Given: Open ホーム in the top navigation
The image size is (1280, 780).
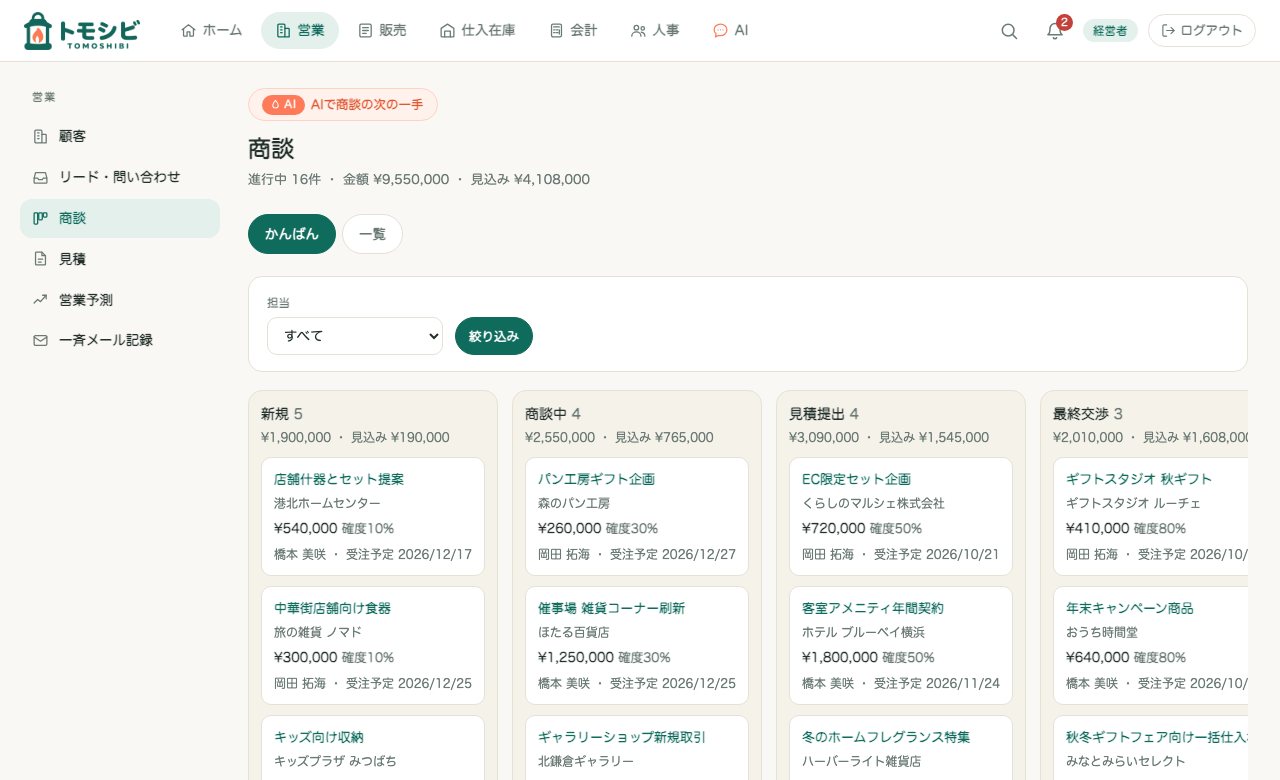Looking at the screenshot, I should tap(212, 30).
